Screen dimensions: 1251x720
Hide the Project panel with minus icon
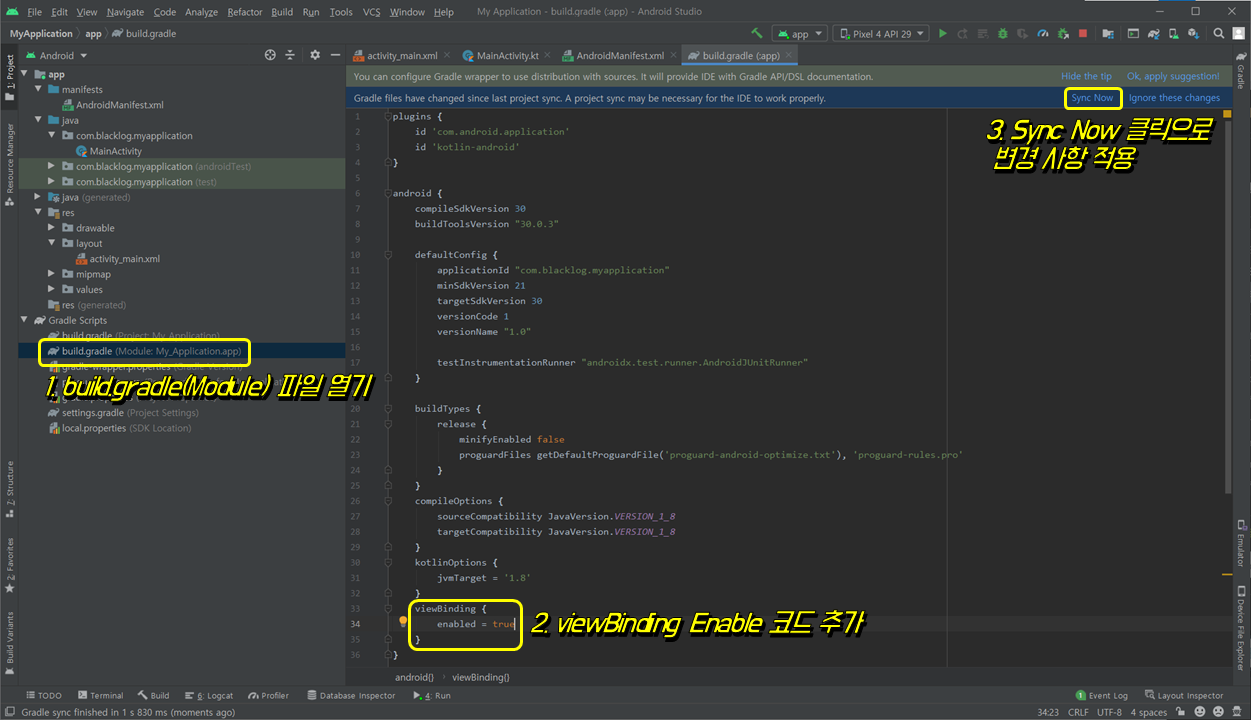click(x=334, y=55)
